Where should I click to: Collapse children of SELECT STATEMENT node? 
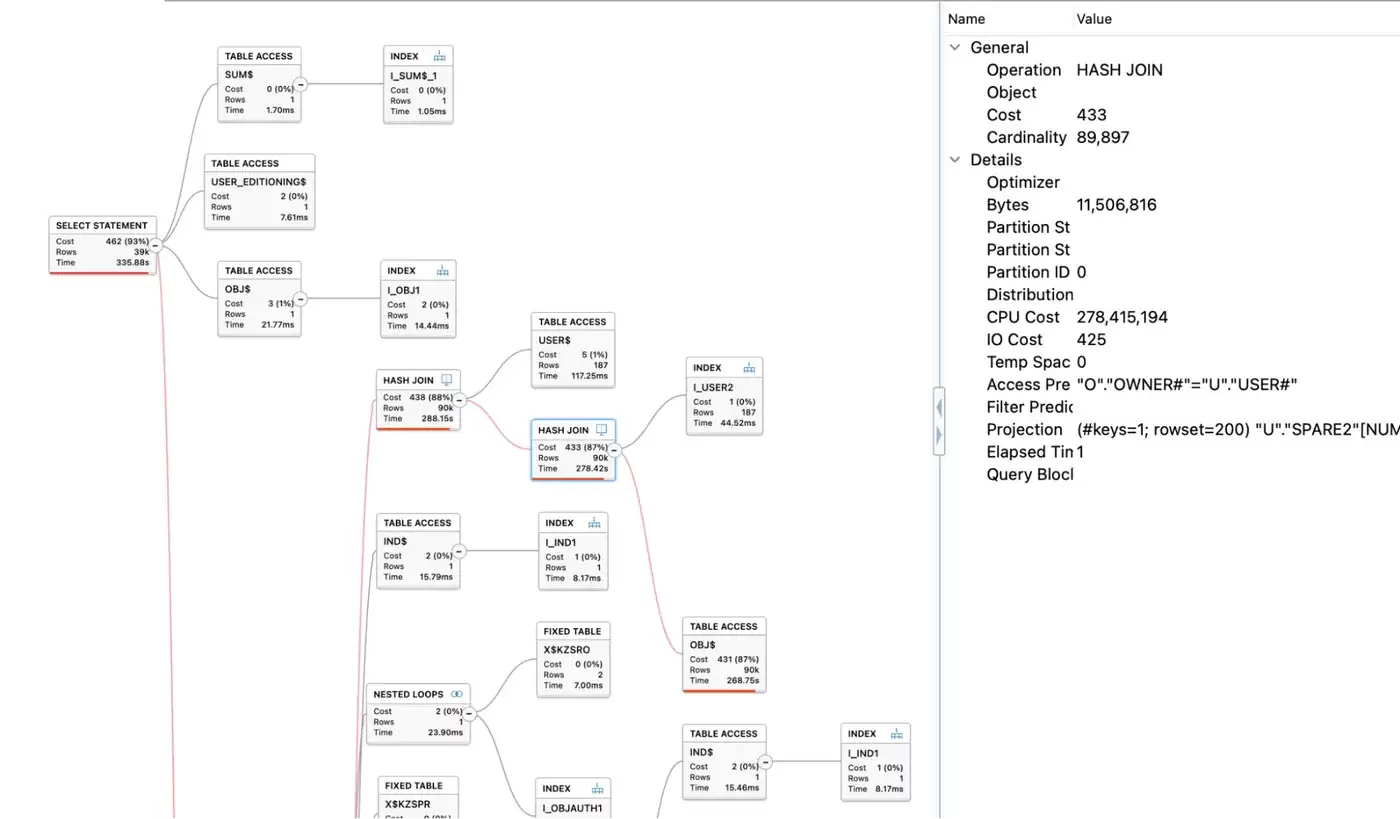pos(156,245)
